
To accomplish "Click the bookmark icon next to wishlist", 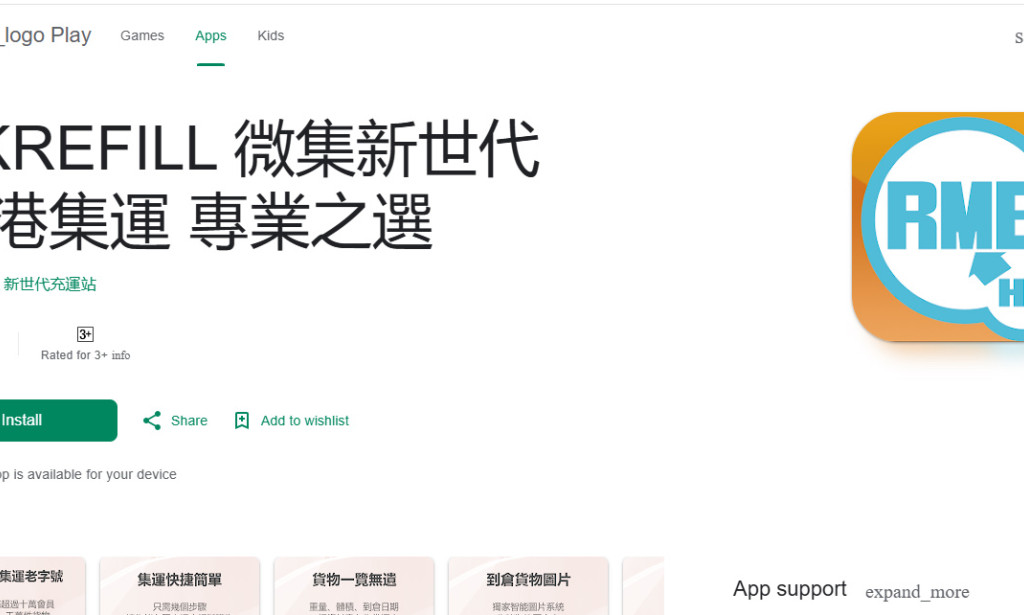I will pos(241,420).
